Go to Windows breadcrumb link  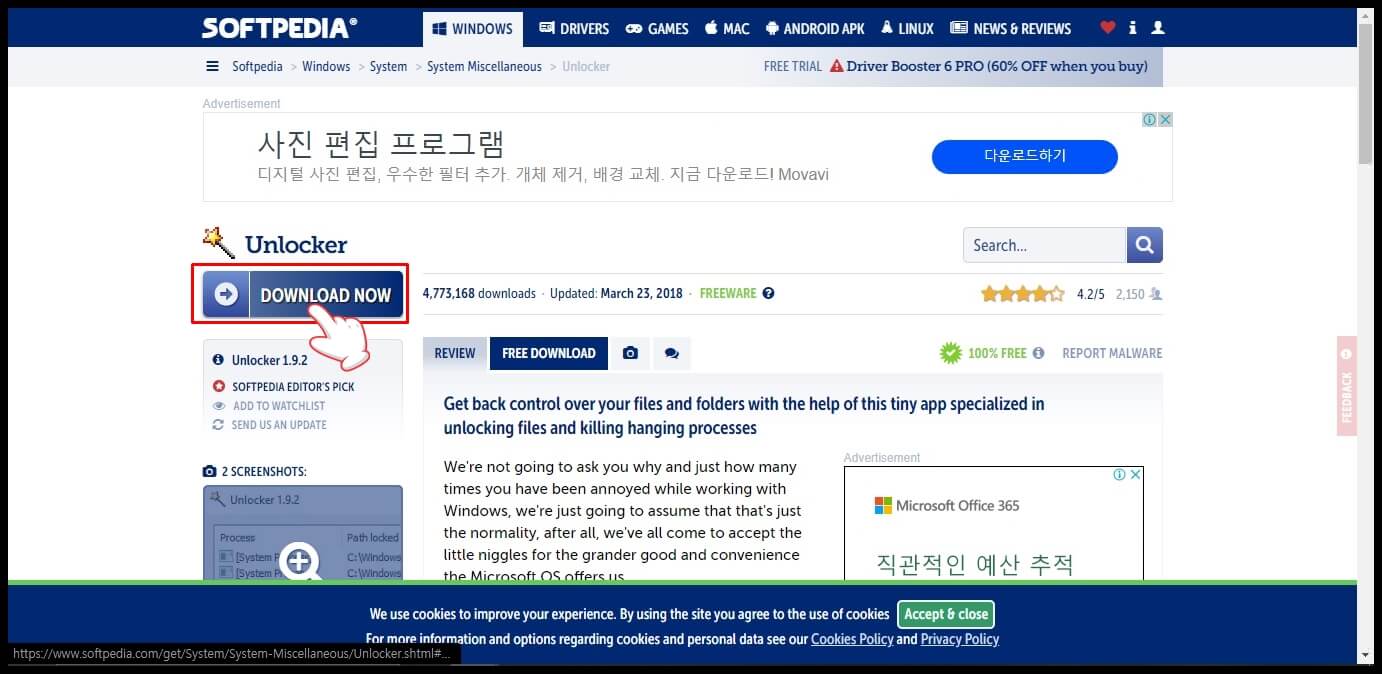pyautogui.click(x=326, y=66)
